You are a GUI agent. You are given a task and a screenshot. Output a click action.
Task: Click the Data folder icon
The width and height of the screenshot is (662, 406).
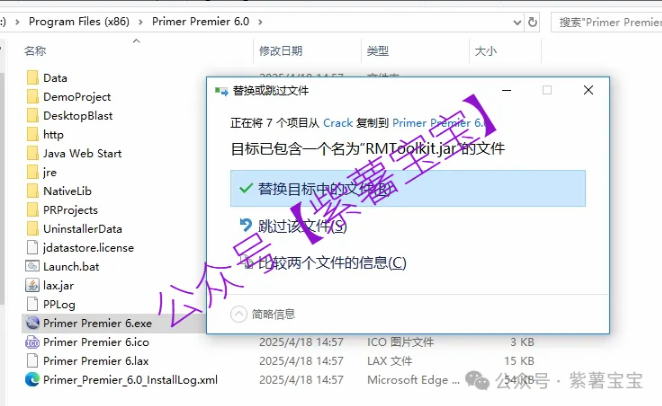tap(31, 77)
